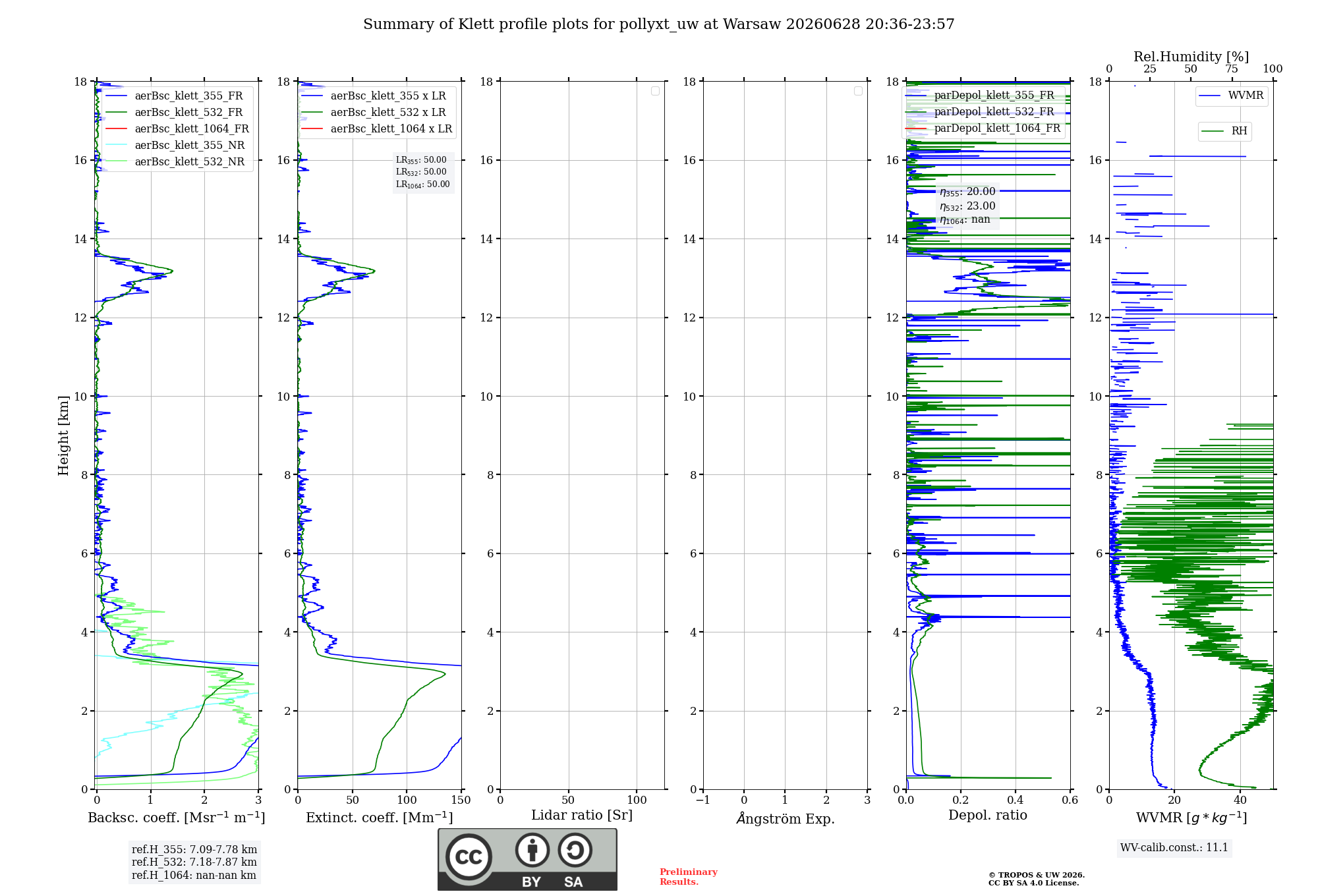Click the empty legend box in Ångström Exp. plot
This screenshot has height=896, width=1318.
(858, 91)
